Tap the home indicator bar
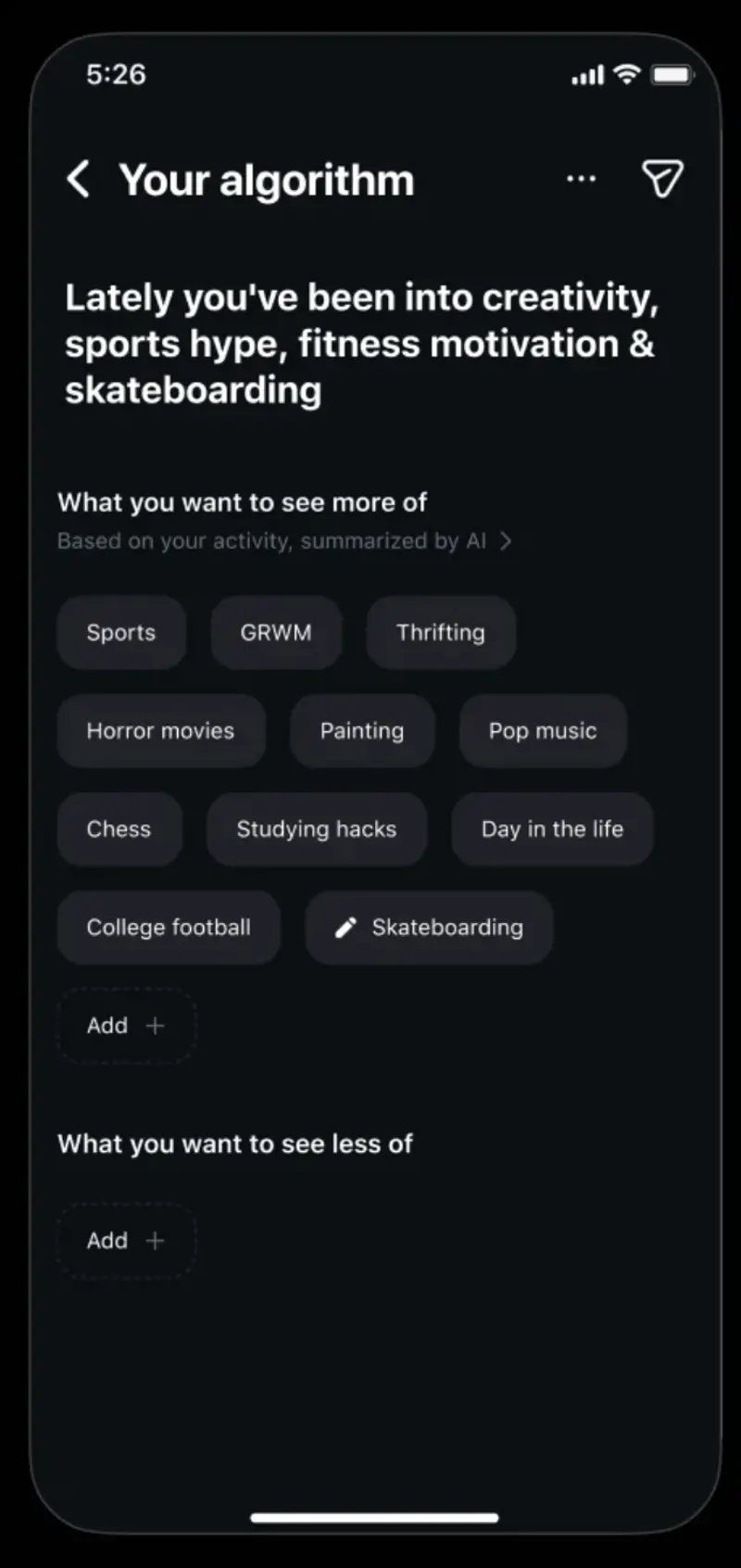The image size is (741, 1568). pyautogui.click(x=375, y=1518)
